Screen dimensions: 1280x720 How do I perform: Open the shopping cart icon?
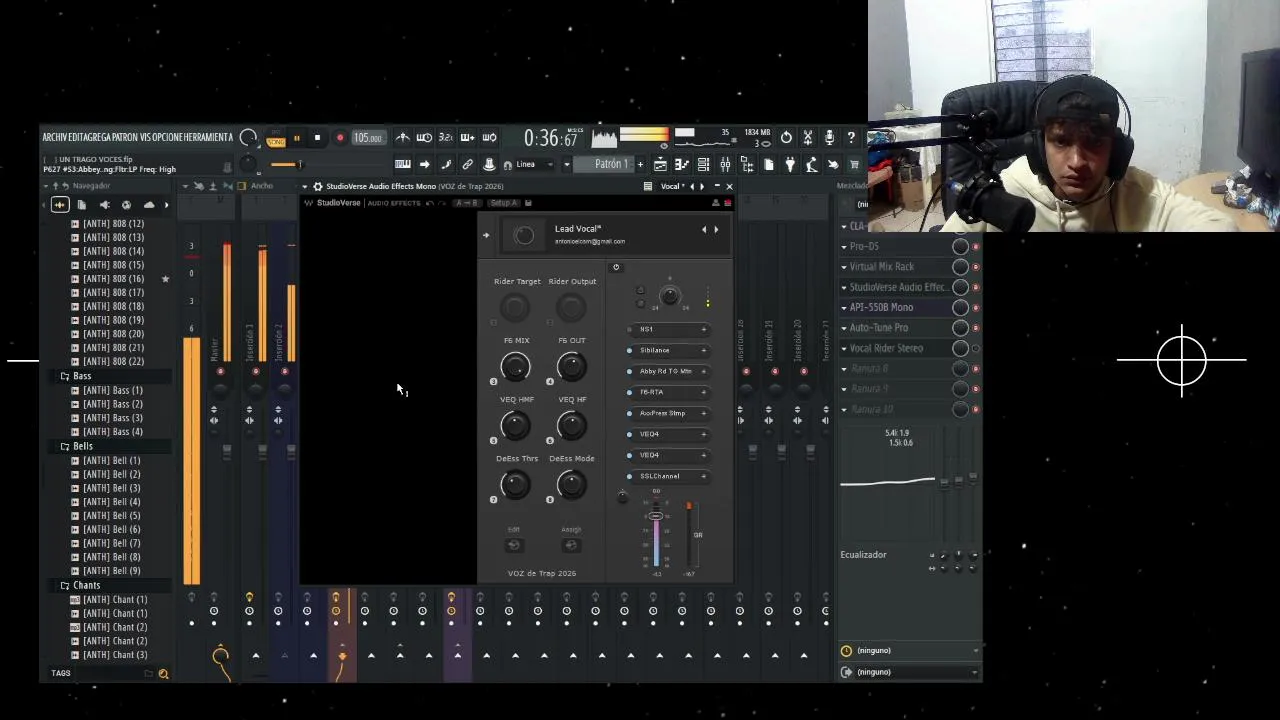[854, 165]
